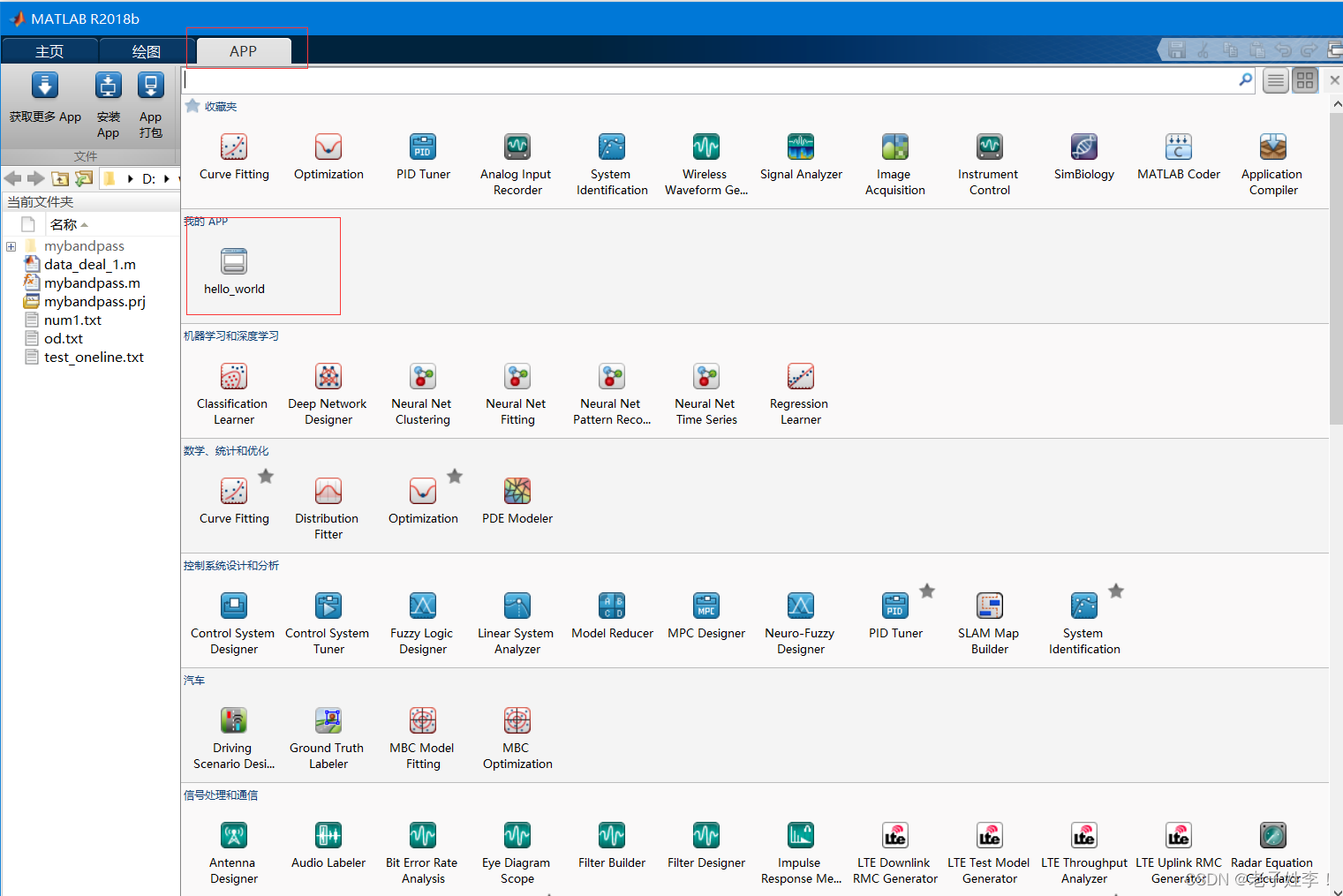The width and height of the screenshot is (1343, 896).
Task: Select the APP tab
Action: point(243,51)
